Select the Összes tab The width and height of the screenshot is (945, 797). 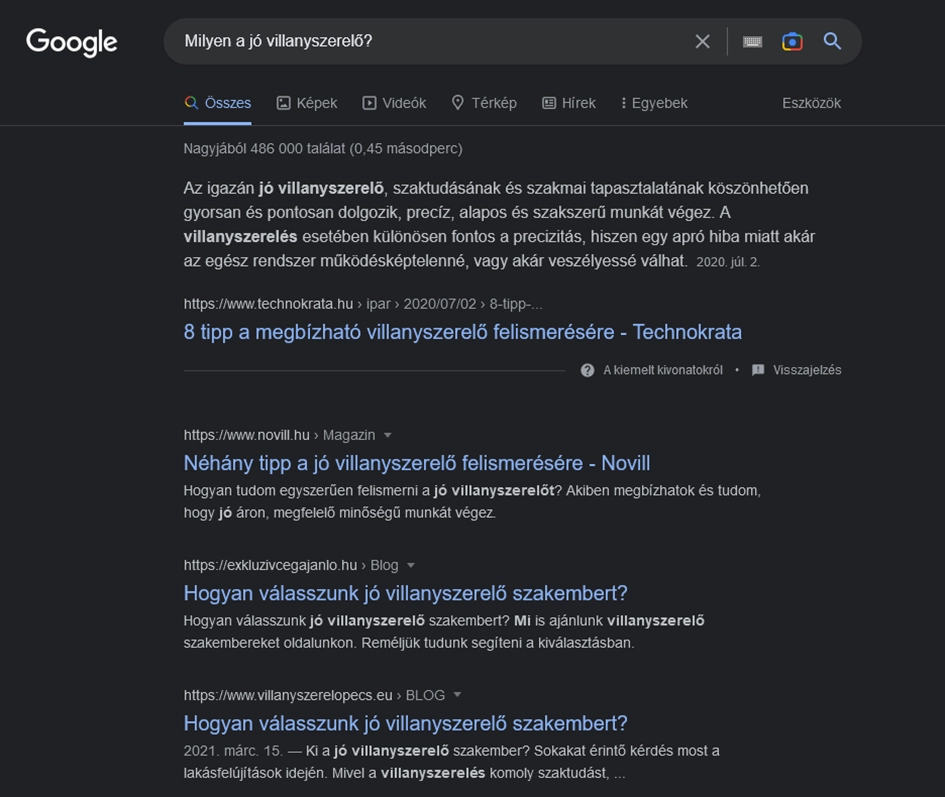click(218, 103)
